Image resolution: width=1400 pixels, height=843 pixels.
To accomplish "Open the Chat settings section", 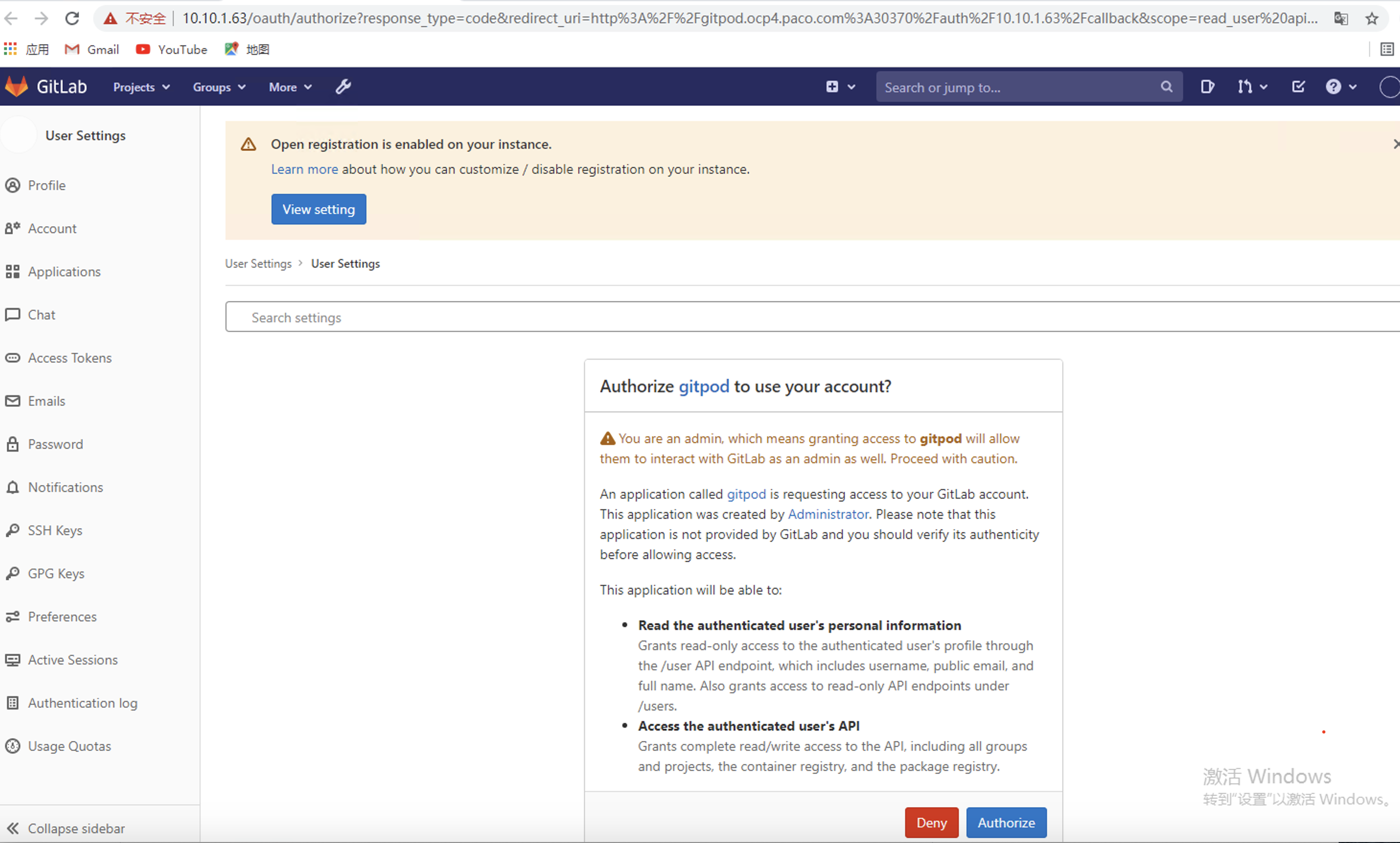I will click(x=41, y=314).
